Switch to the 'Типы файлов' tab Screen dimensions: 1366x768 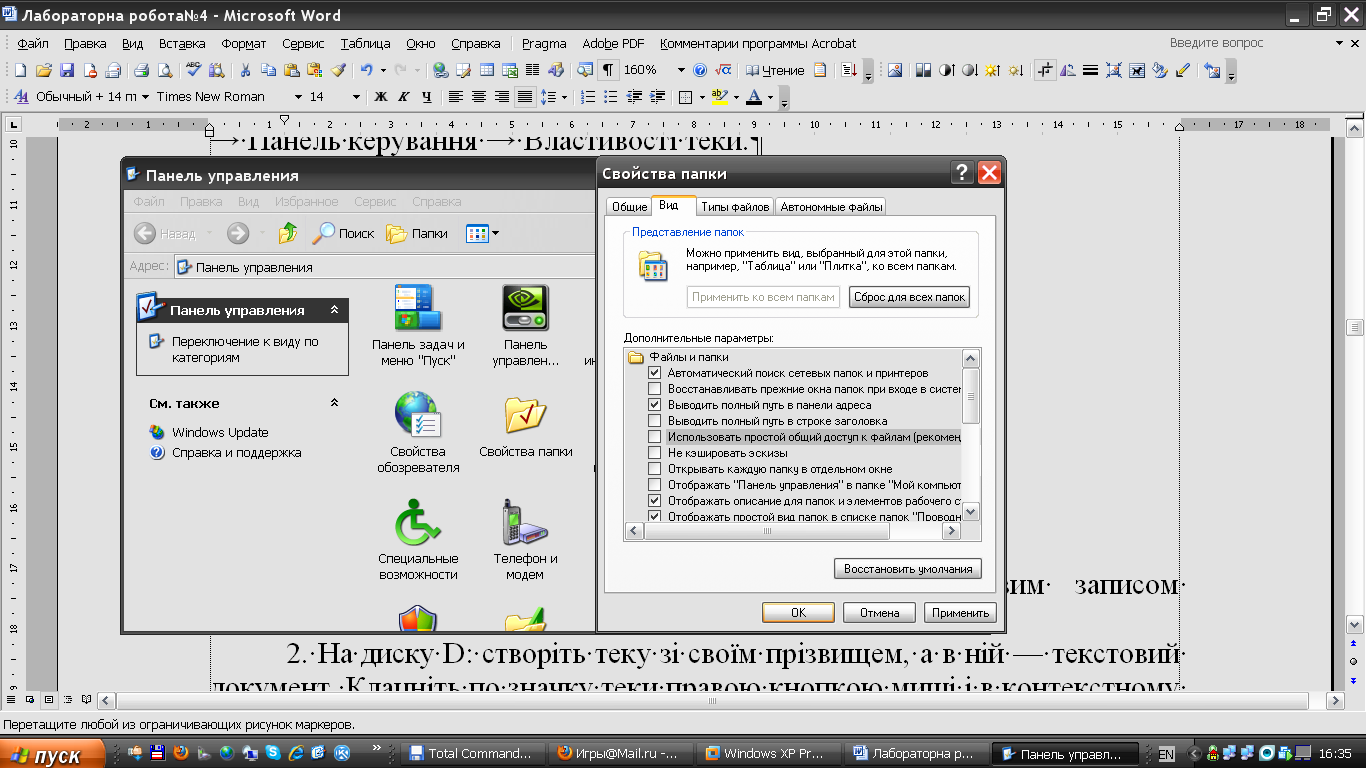point(735,207)
